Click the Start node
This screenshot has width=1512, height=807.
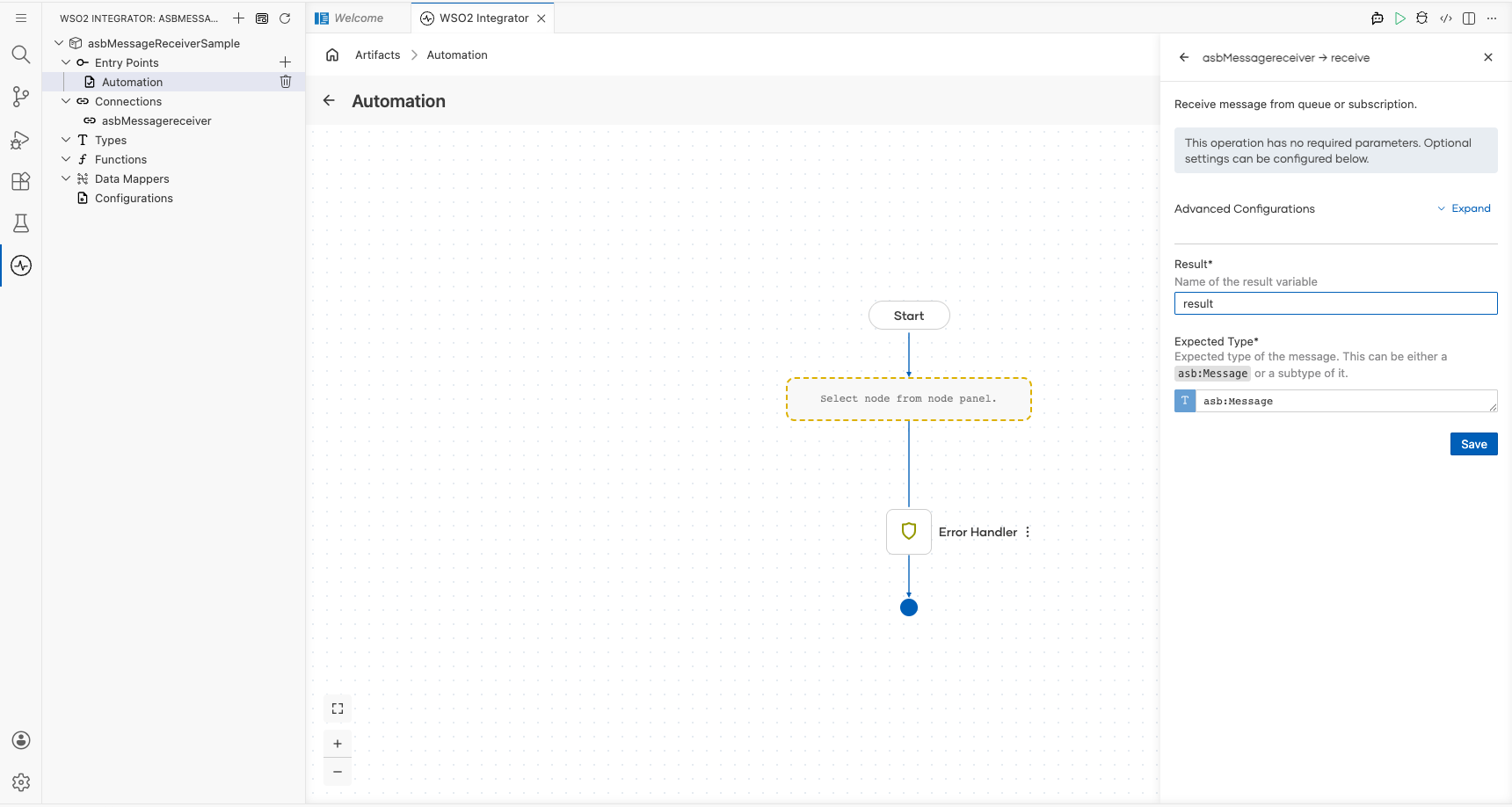click(909, 316)
